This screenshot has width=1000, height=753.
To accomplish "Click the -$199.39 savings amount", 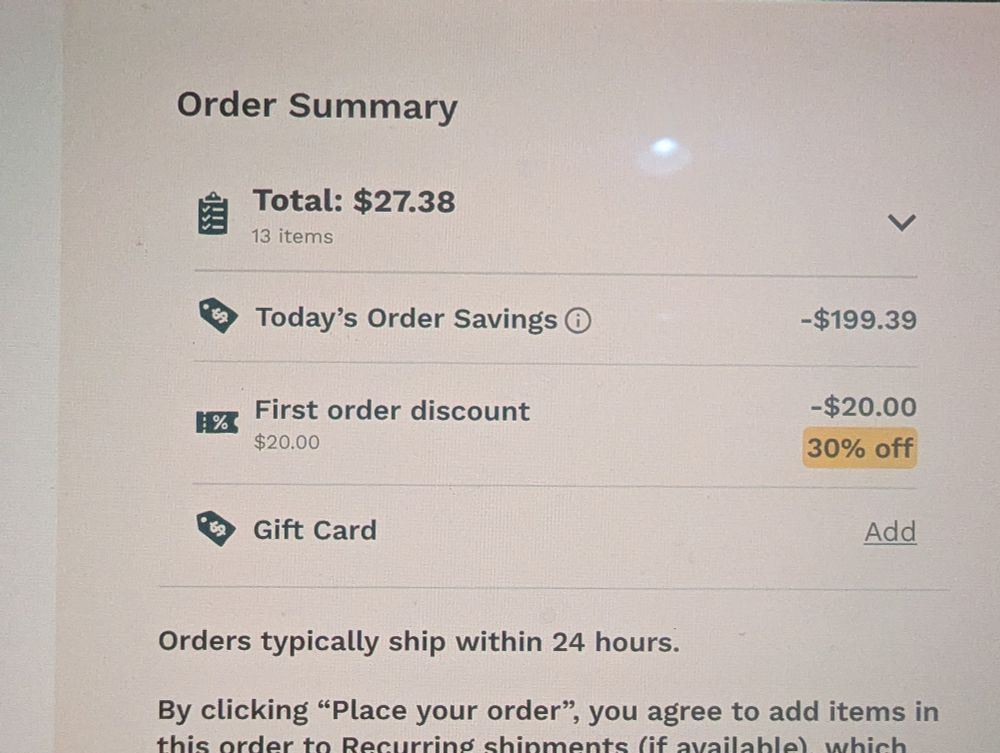I will (x=857, y=318).
